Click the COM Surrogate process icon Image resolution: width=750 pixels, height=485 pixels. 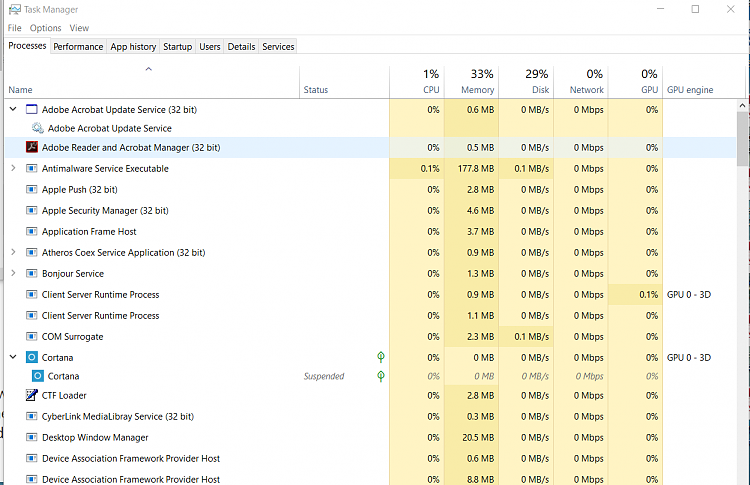(32, 337)
